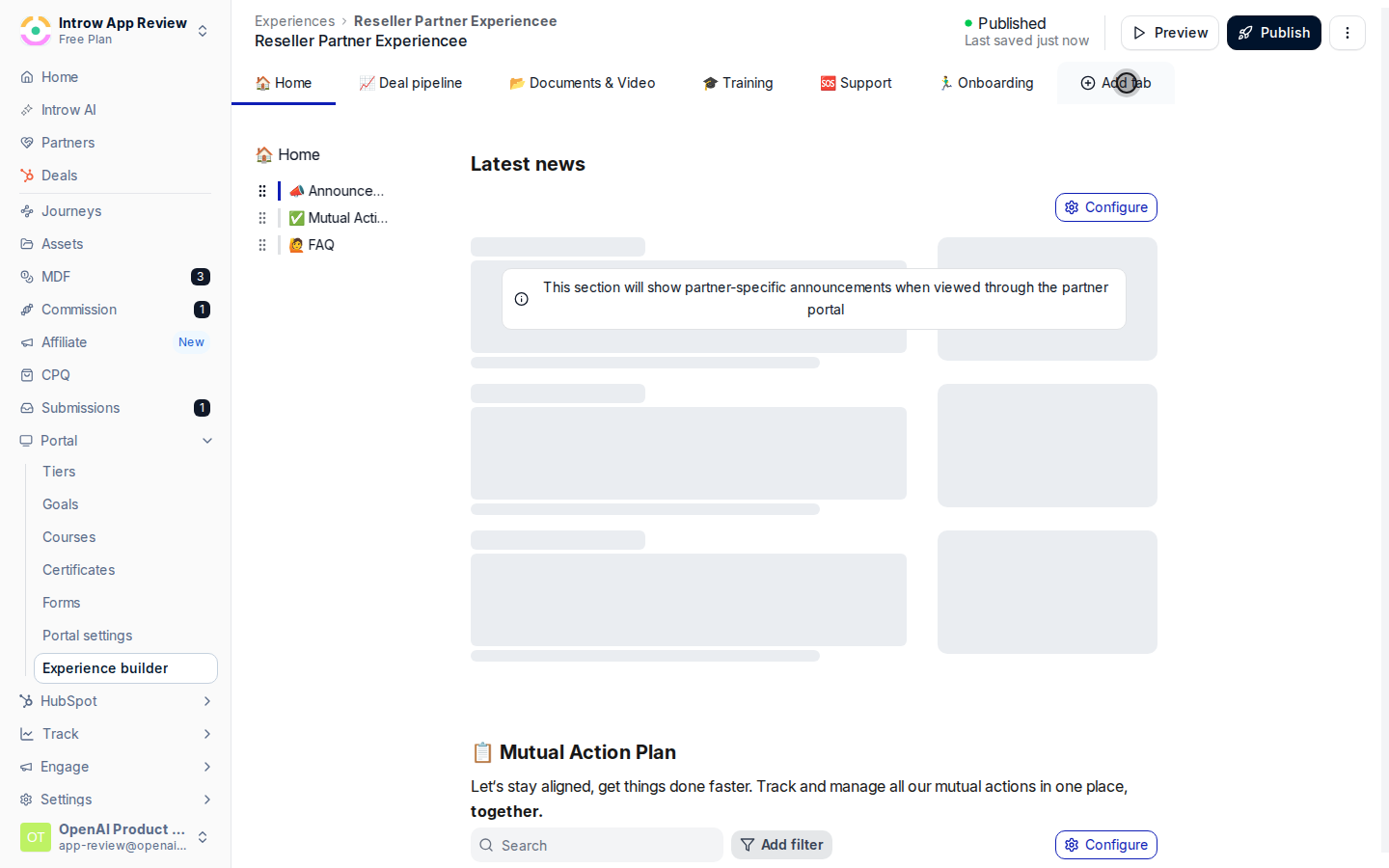
Task: Click the Engage megaphone icon
Action: [x=26, y=767]
